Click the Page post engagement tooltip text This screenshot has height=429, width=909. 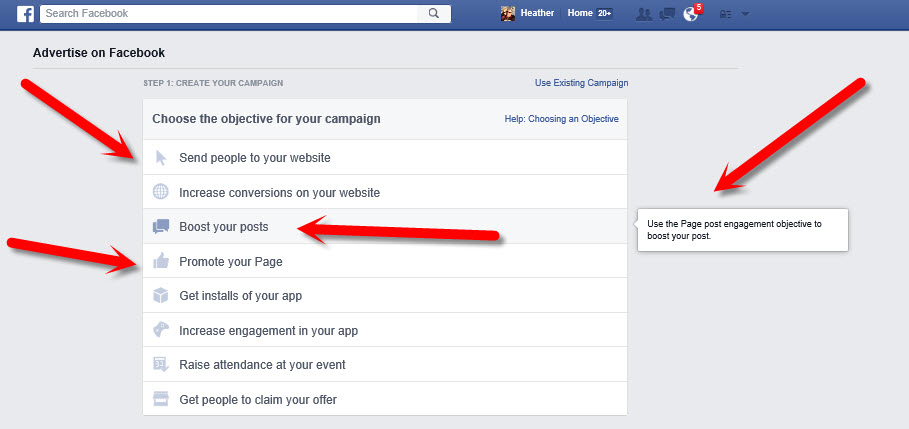click(735, 230)
